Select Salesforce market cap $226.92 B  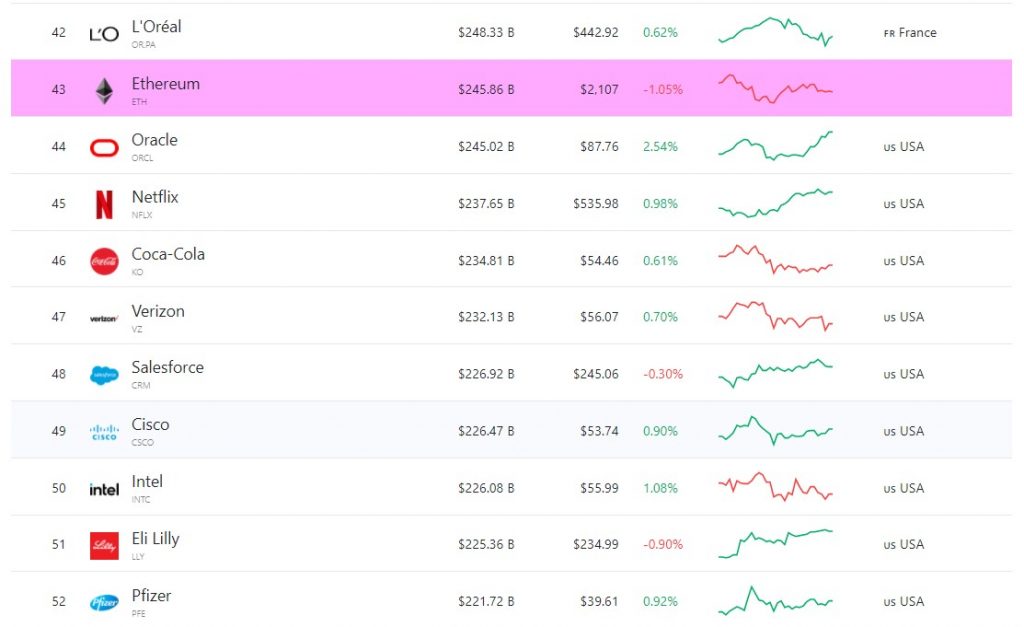click(486, 374)
